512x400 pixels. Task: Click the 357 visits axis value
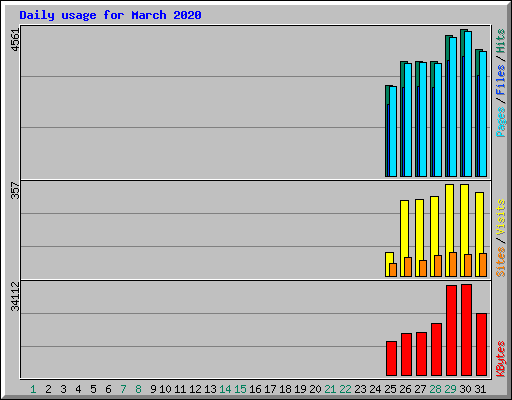tap(15, 190)
